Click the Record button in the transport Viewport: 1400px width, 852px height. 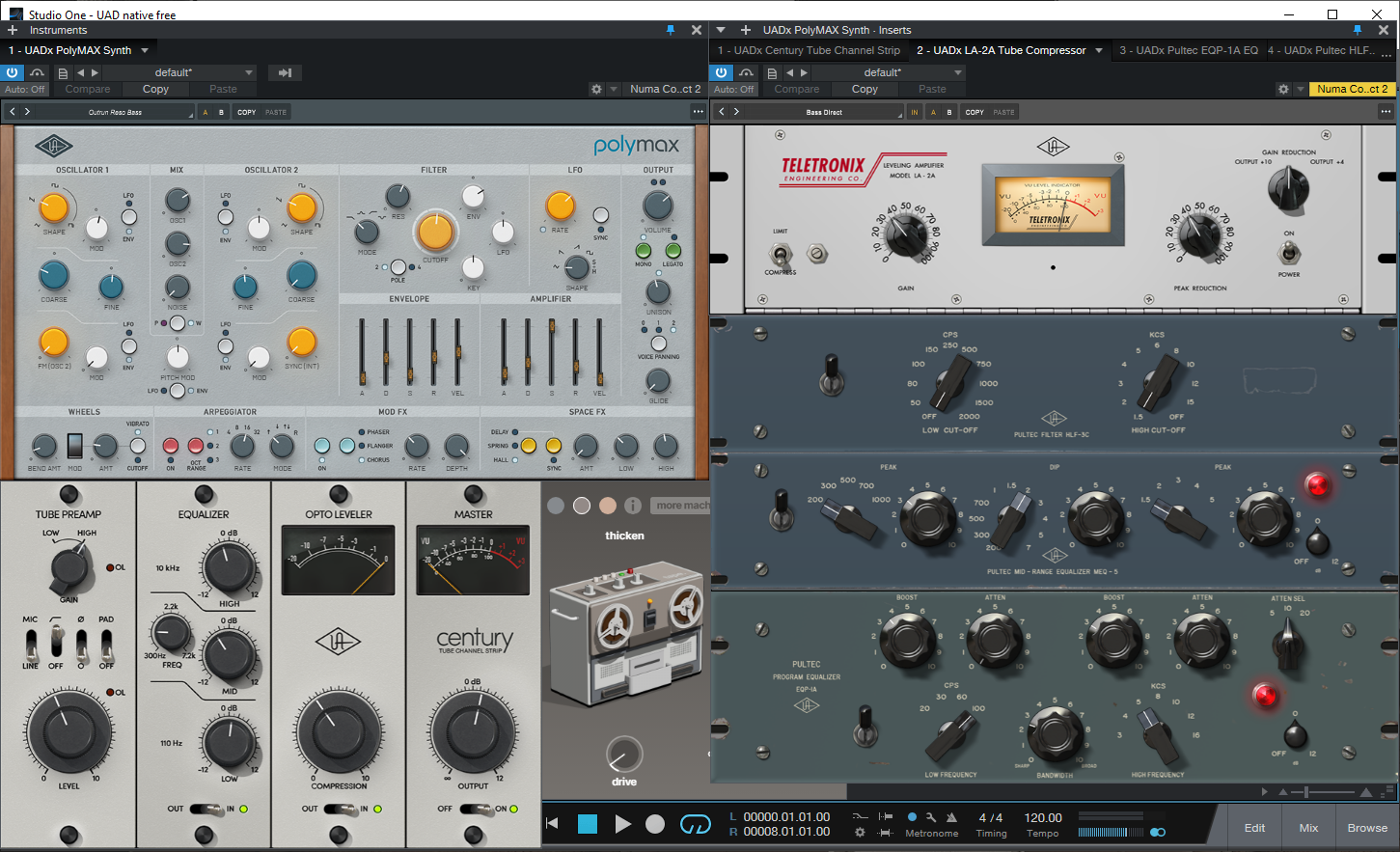tap(655, 824)
